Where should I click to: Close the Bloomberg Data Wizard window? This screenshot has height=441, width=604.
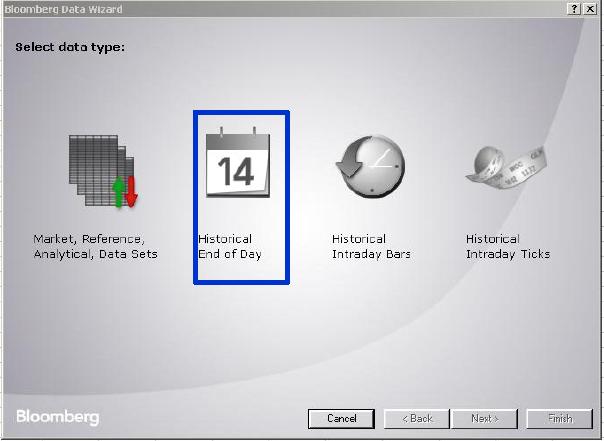click(x=590, y=9)
